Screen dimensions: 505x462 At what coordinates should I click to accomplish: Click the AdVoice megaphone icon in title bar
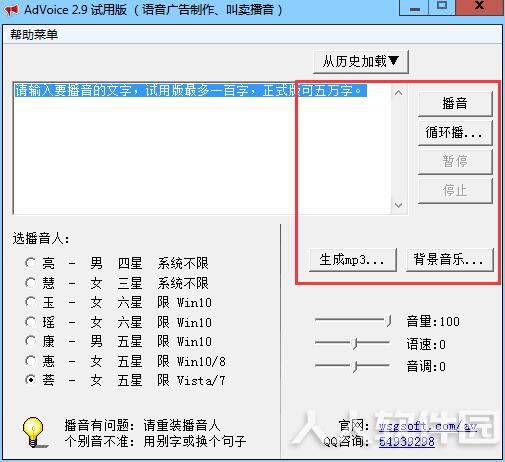pyautogui.click(x=11, y=10)
